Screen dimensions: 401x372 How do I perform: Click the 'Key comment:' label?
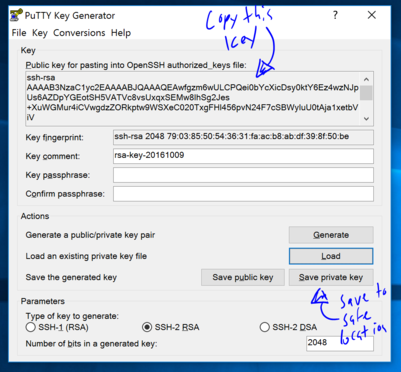click(x=53, y=156)
